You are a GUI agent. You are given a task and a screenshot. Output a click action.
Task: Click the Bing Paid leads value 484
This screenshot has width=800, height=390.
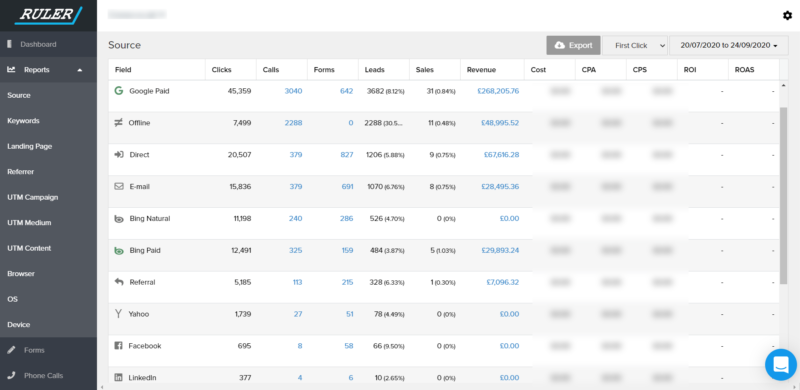coord(376,251)
